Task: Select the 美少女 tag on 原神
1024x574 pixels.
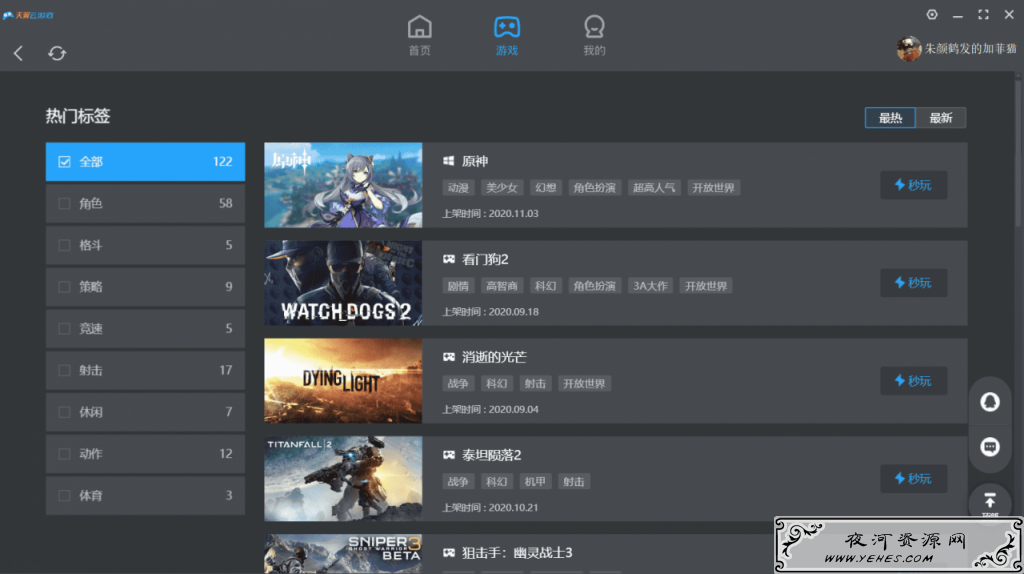Action: point(502,188)
